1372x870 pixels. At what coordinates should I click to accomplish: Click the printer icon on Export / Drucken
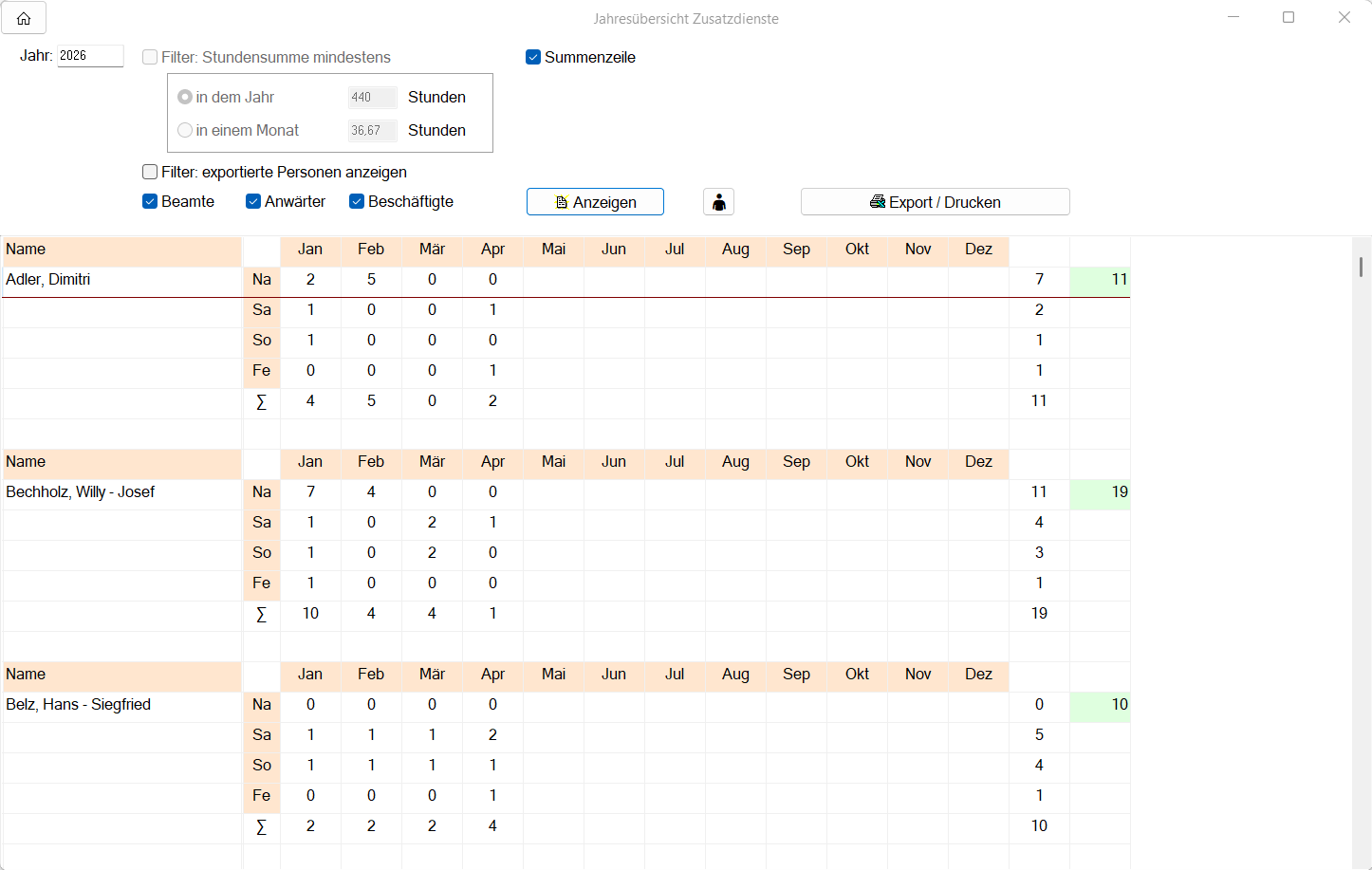pyautogui.click(x=878, y=202)
